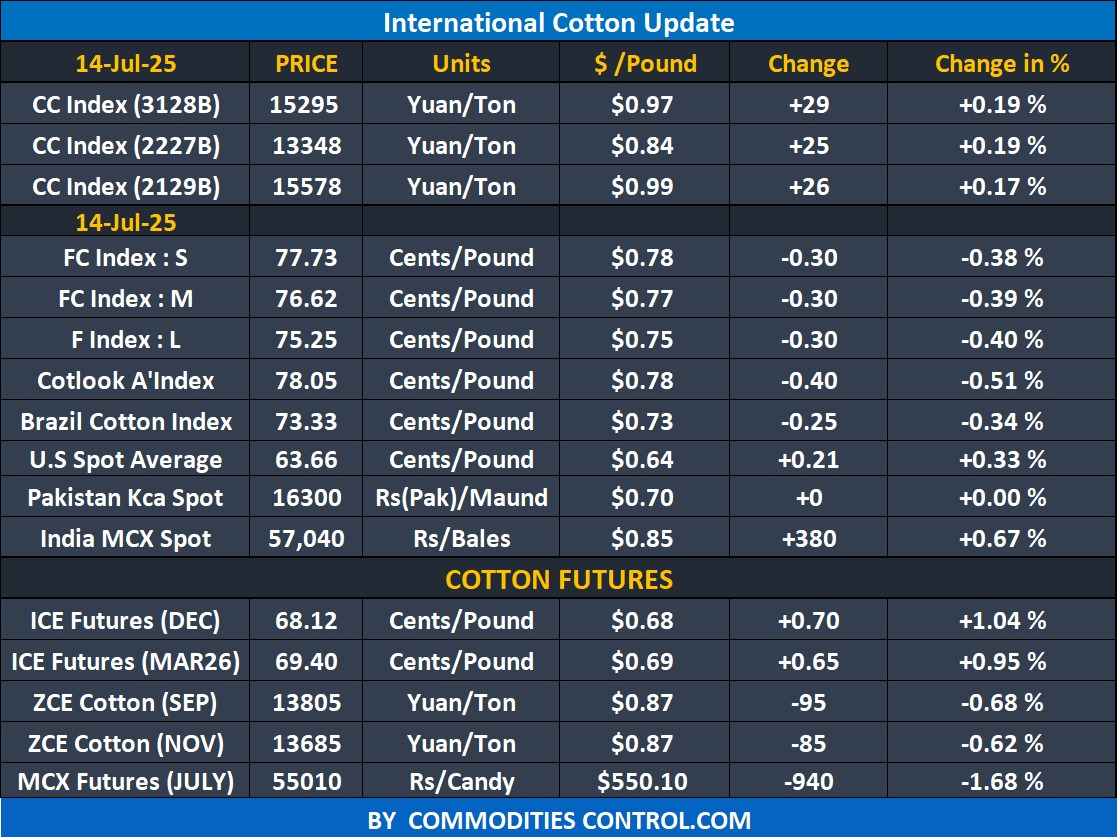Select the $ /Pound column header
Viewport: 1118px width, 837px height.
(x=645, y=64)
